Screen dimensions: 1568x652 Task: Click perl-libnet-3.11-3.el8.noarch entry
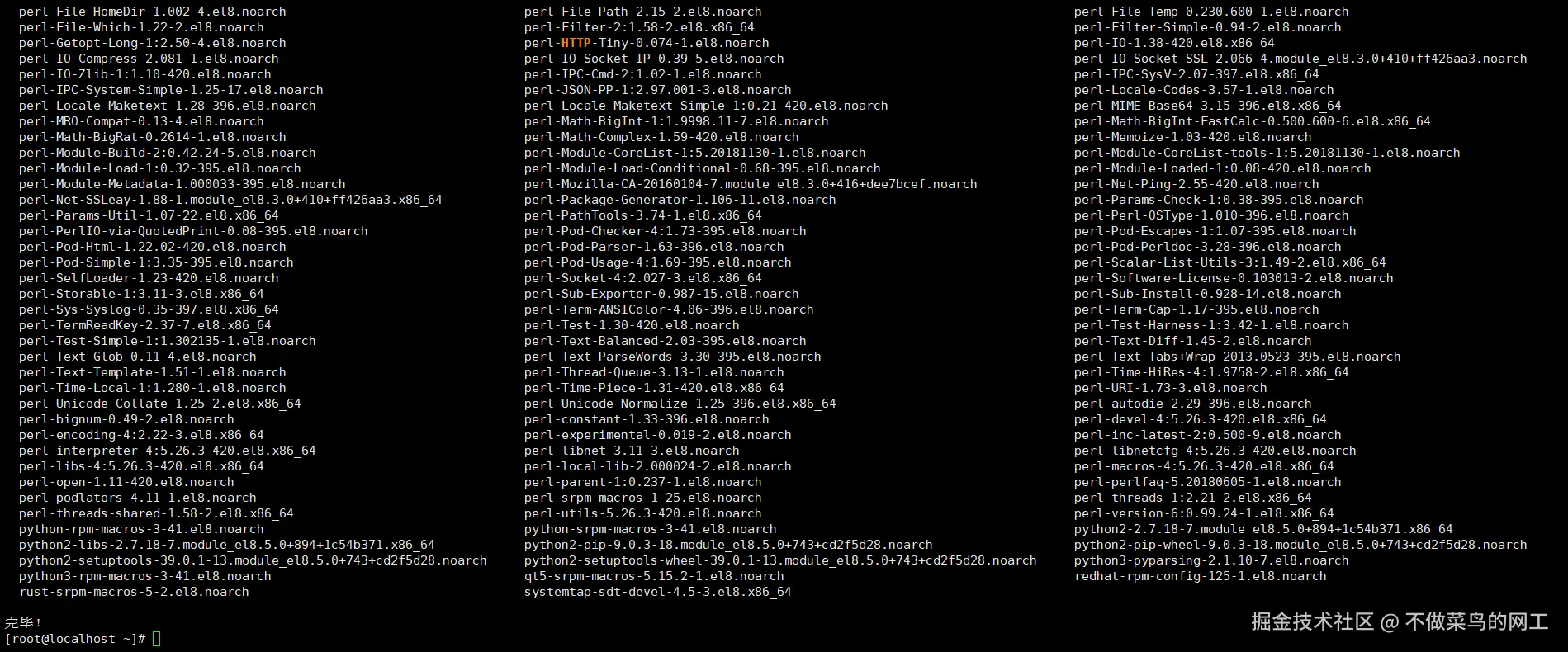(632, 451)
